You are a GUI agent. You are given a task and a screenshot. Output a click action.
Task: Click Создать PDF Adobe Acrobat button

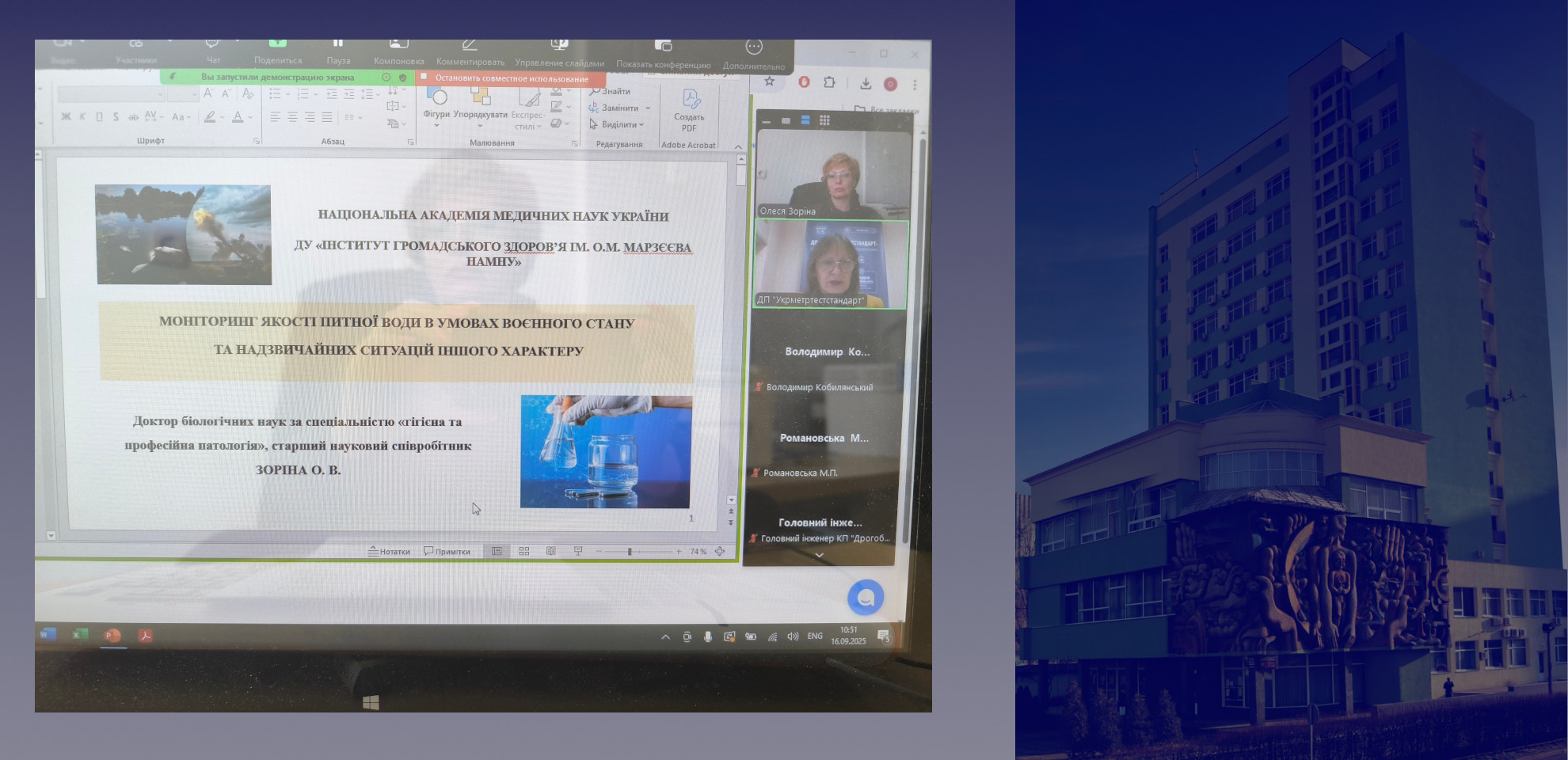click(x=689, y=110)
